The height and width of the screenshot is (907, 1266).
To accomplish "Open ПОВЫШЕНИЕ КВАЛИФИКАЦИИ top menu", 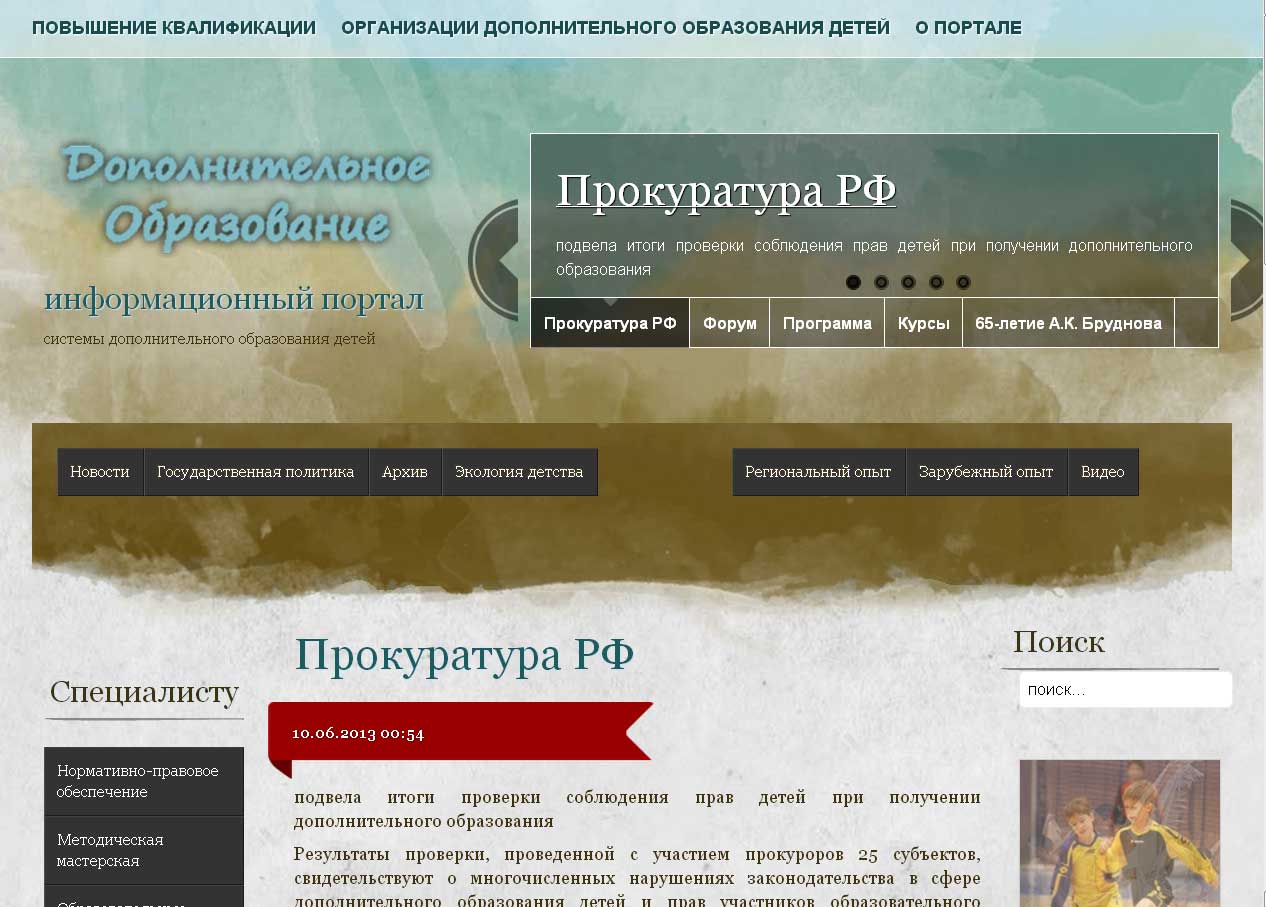I will [174, 28].
